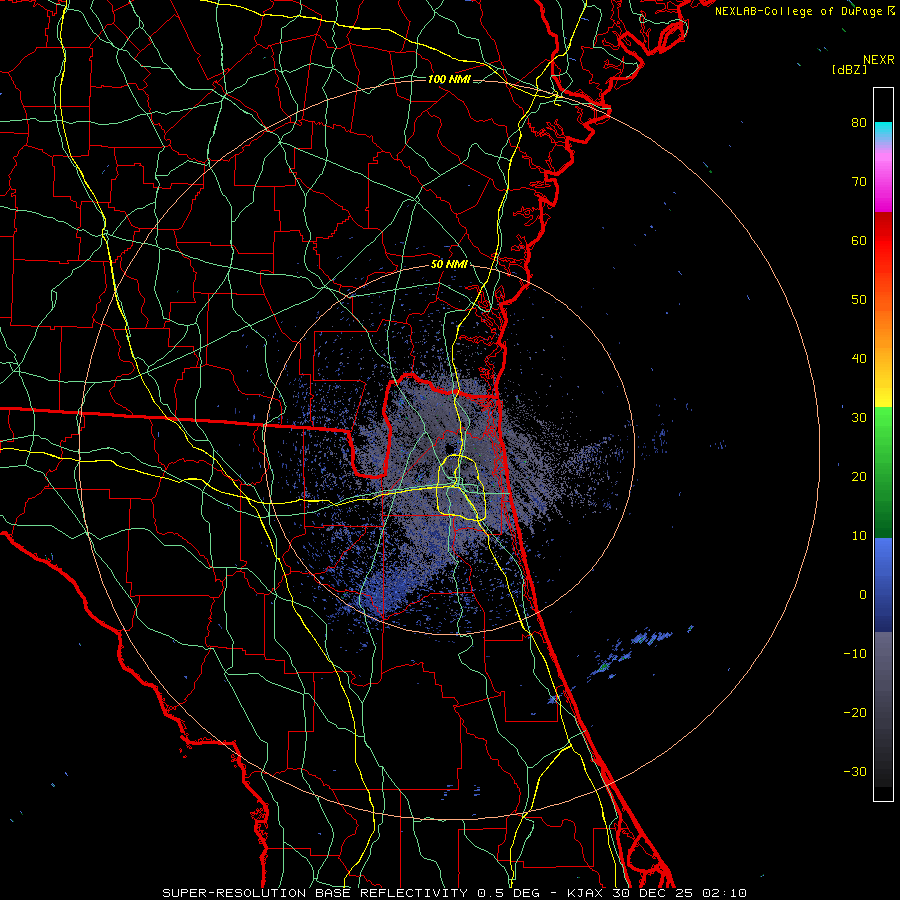Click the 0 dBZ scale value
Viewport: 900px width, 900px height.
coord(863,595)
